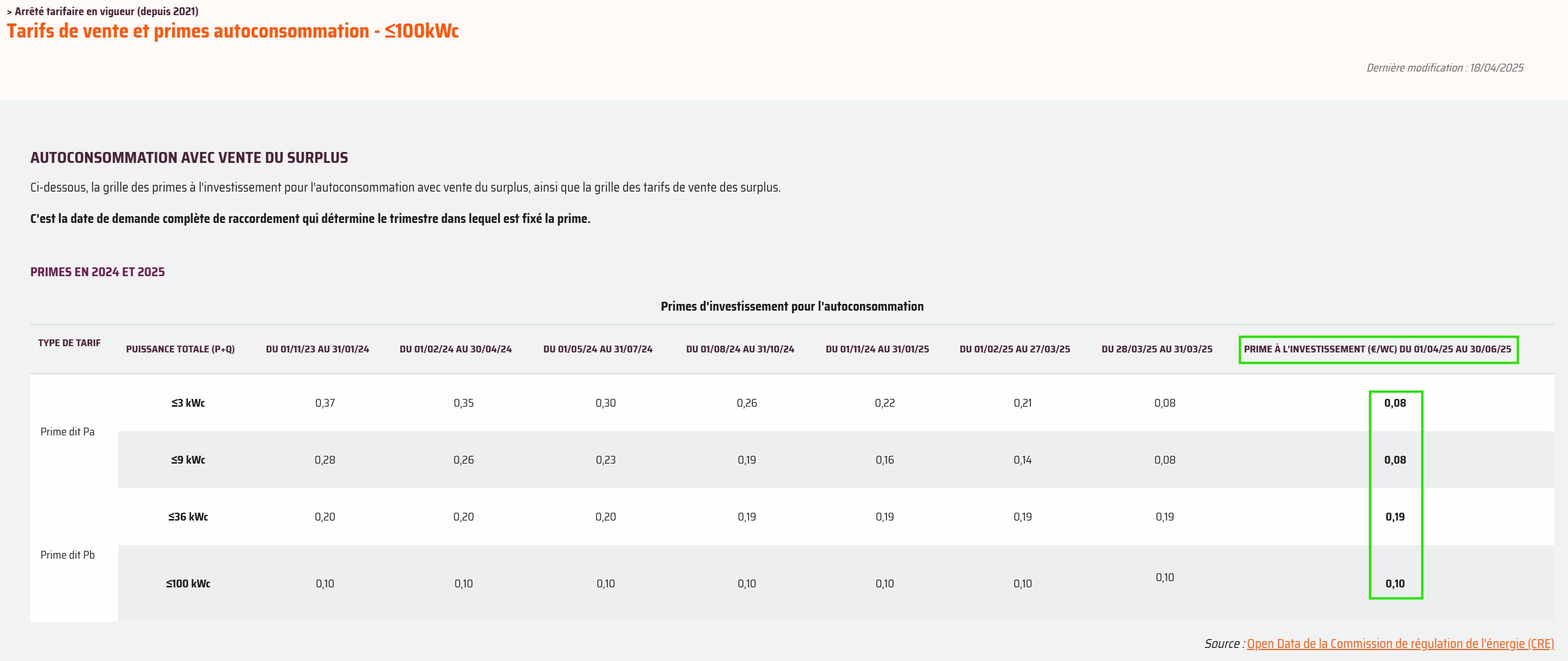Click the 'Du 01/02/24 au 30/04/24' header
Screen dimensions: 1568x661
point(455,349)
